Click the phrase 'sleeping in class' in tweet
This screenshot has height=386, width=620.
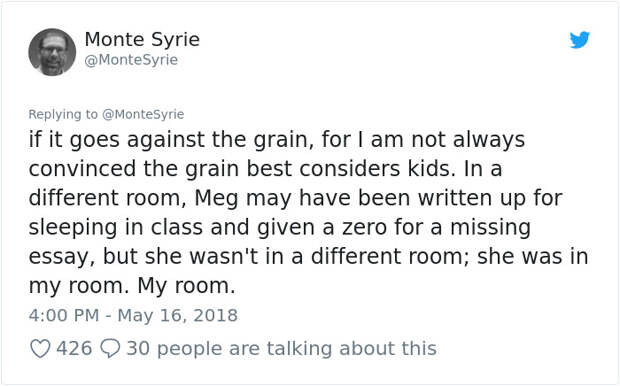coord(116,227)
